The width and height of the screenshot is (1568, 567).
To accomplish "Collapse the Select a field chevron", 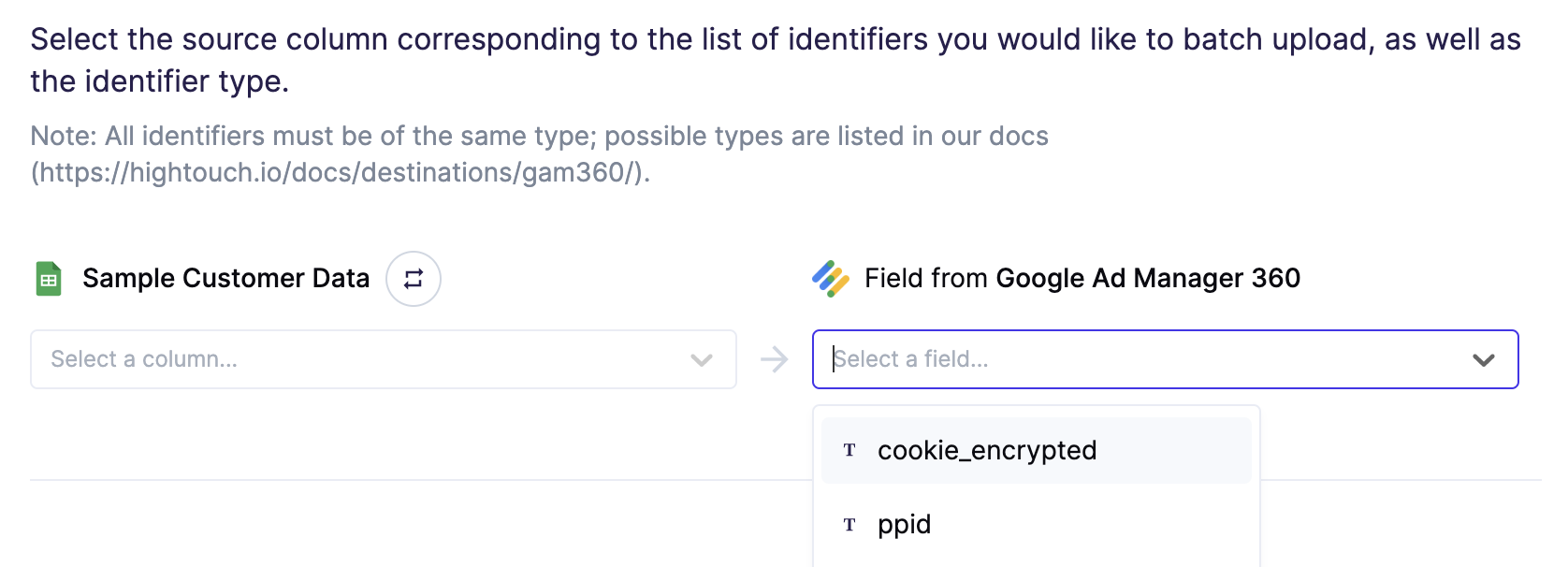I will pos(1484,360).
